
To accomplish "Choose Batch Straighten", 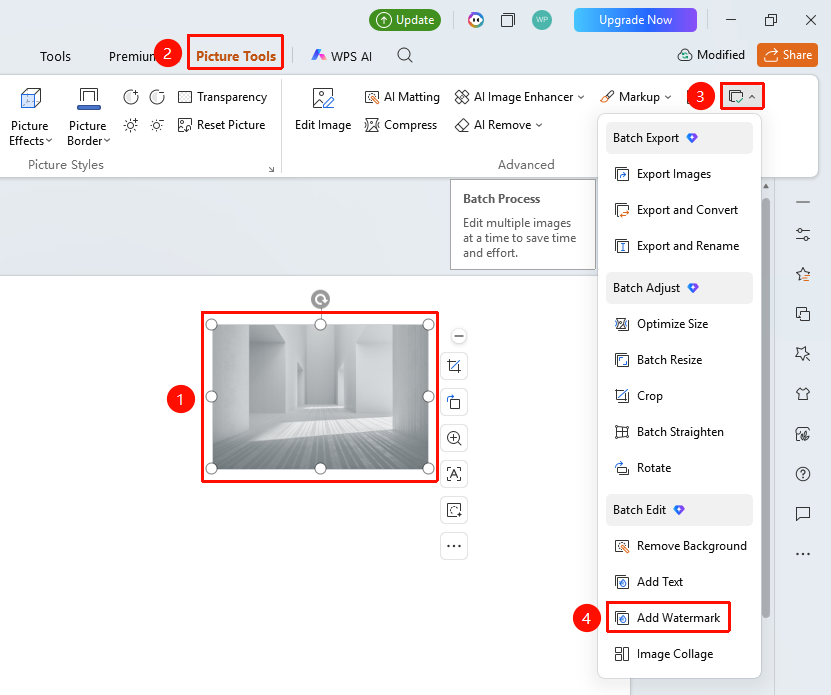I will coord(679,432).
